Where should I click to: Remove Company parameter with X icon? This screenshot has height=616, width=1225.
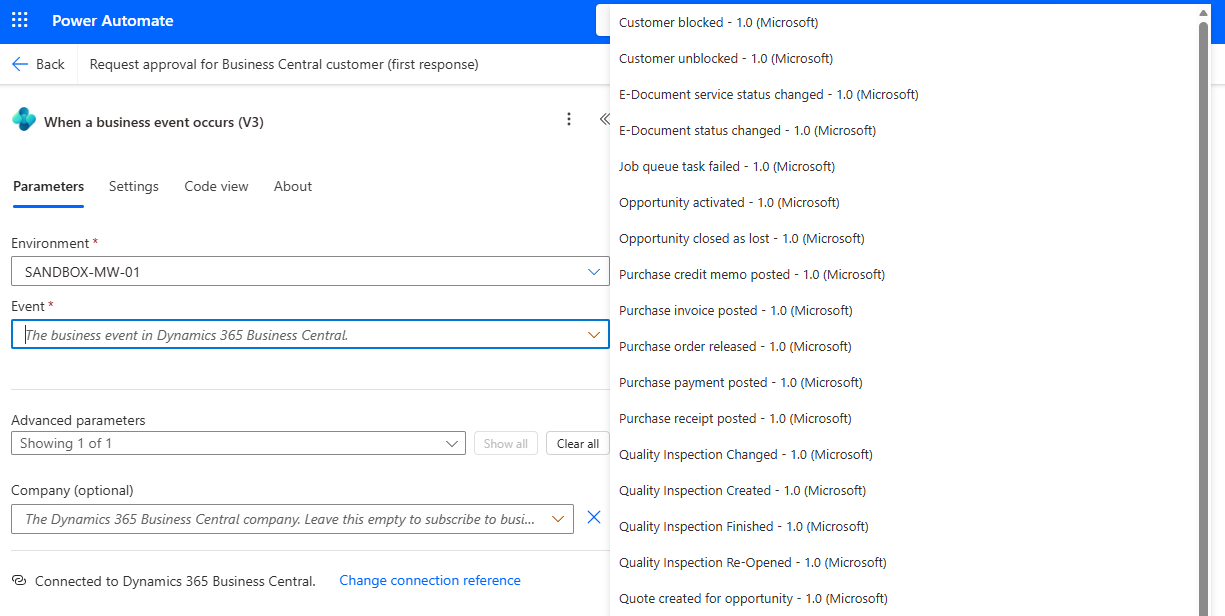tap(593, 517)
